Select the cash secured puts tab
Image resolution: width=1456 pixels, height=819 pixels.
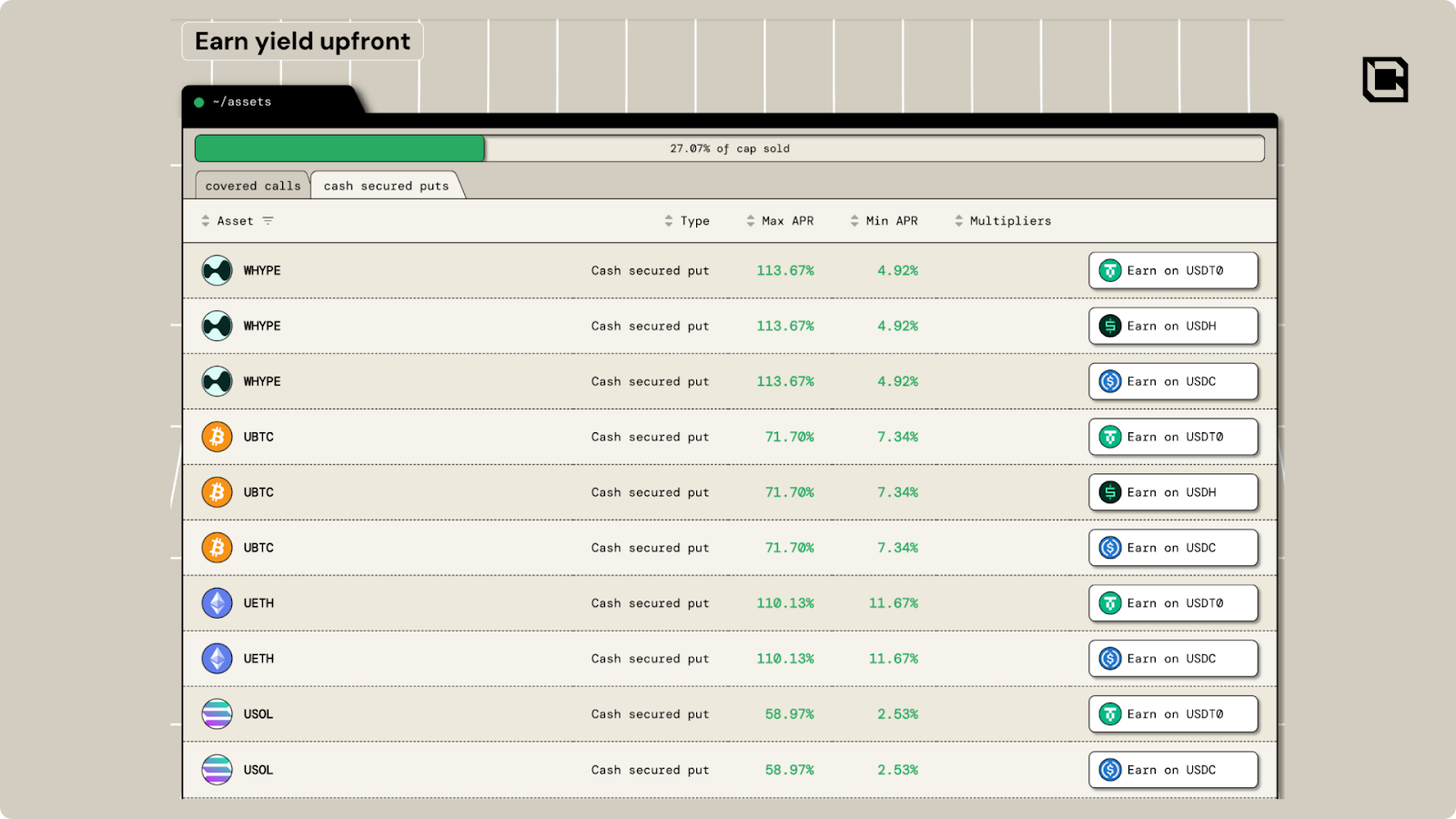tap(386, 186)
